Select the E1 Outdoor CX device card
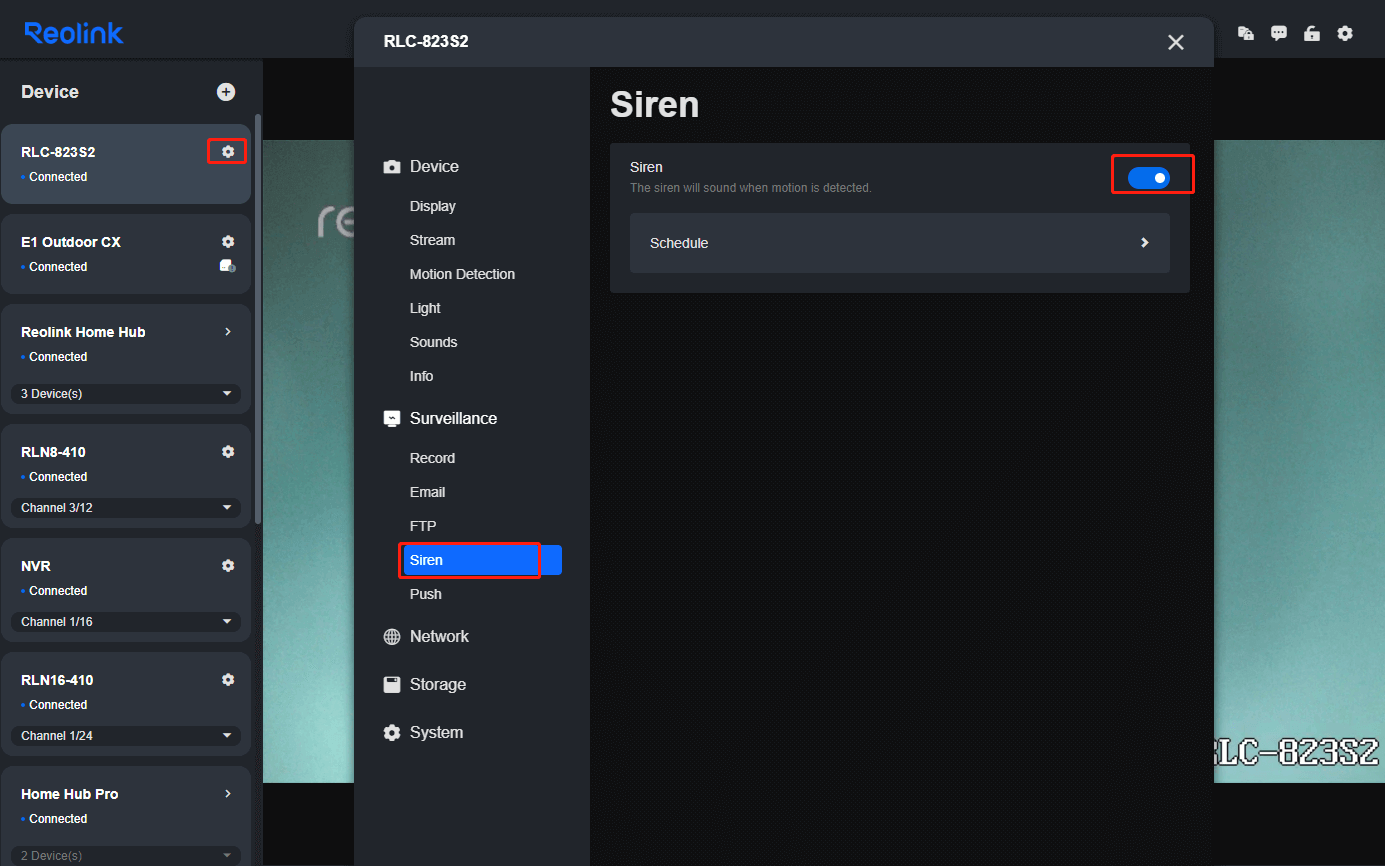The width and height of the screenshot is (1385, 866). tap(126, 254)
